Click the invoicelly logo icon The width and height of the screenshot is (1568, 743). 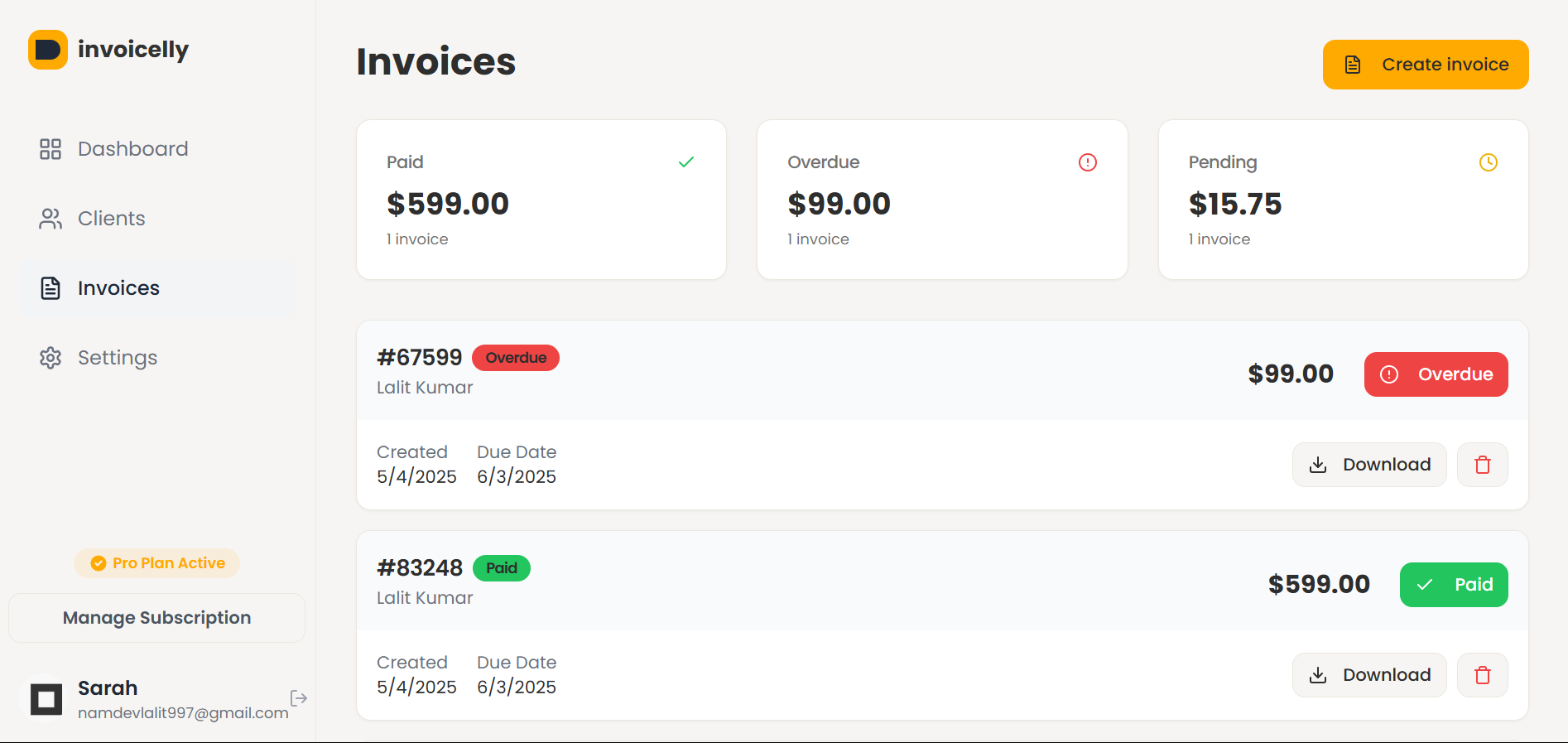(48, 50)
